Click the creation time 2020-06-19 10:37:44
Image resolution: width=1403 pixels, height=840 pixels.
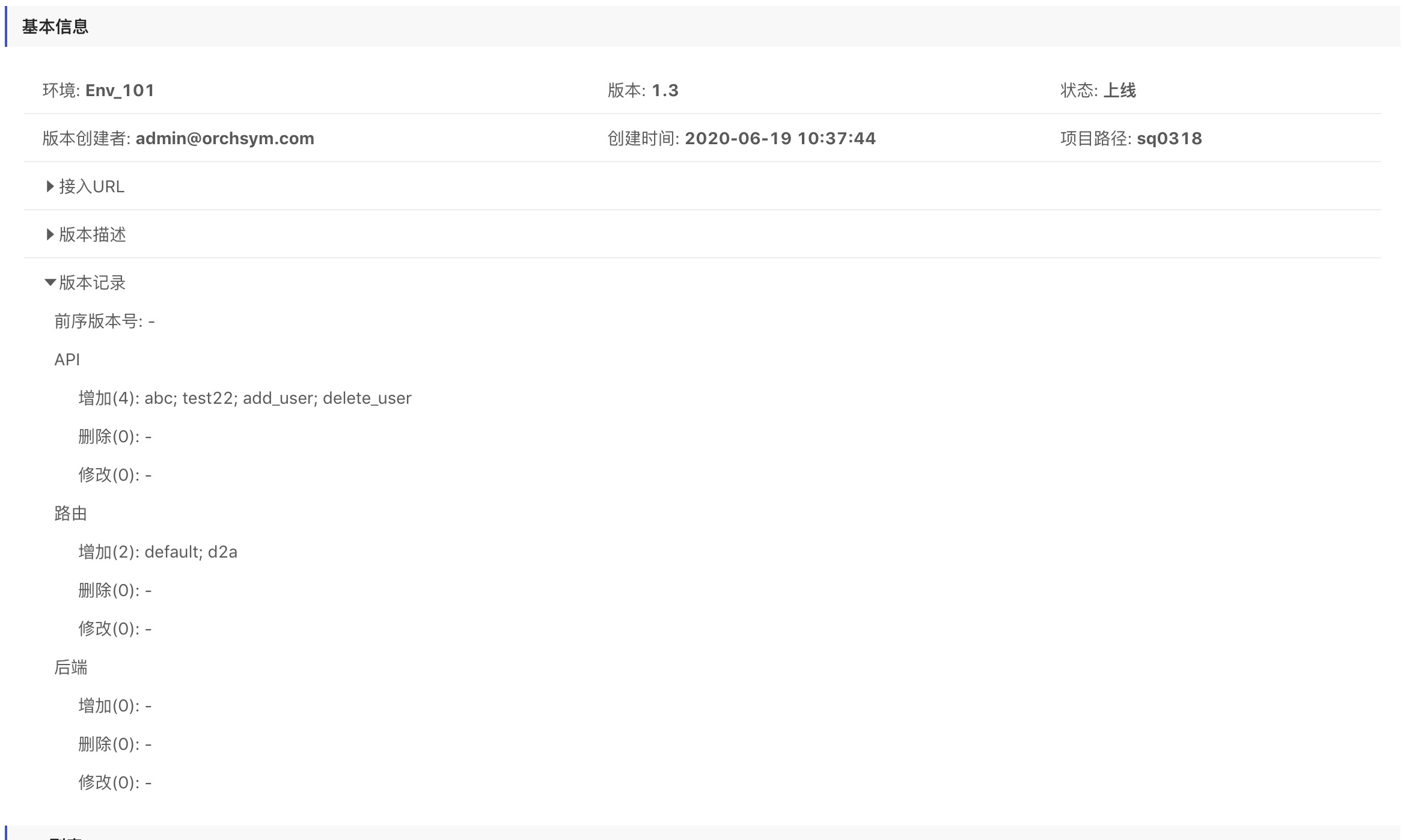coord(780,139)
